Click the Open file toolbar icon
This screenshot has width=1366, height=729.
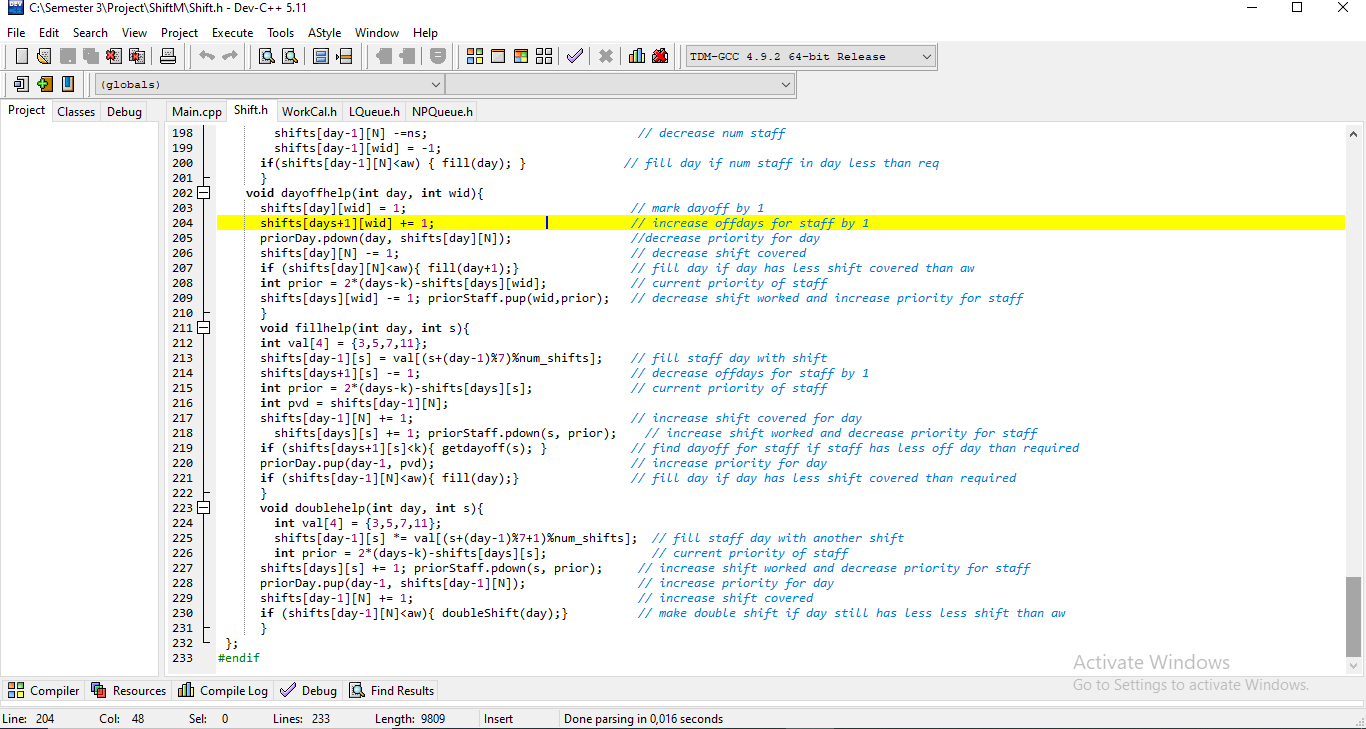[x=45, y=57]
